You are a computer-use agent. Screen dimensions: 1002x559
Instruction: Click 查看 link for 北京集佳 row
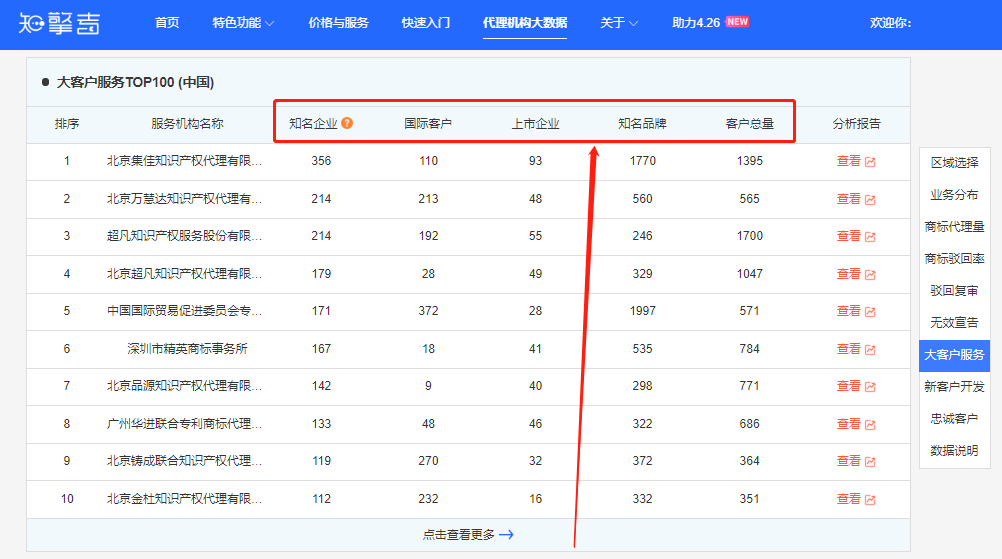click(x=849, y=161)
